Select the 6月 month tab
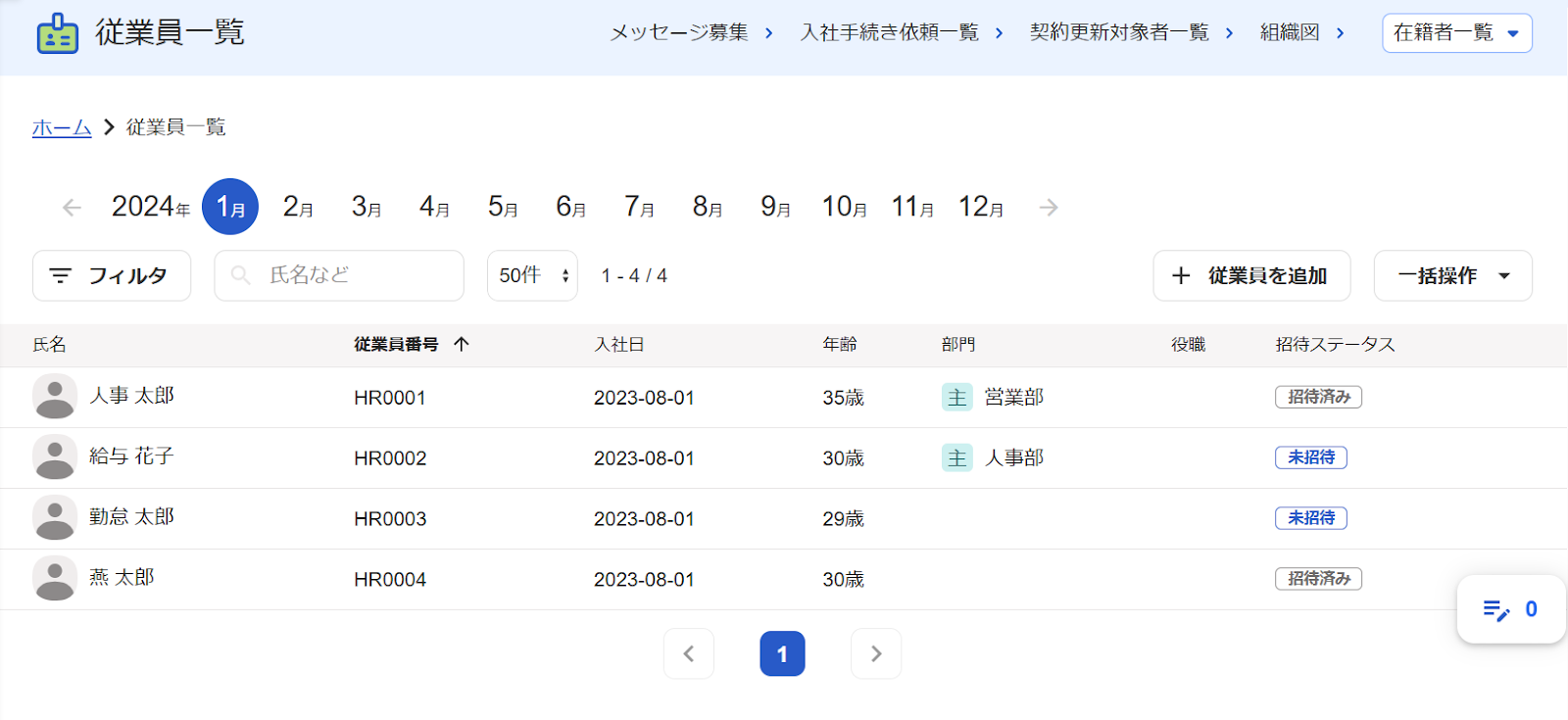The height and width of the screenshot is (720, 1568). coord(570,207)
